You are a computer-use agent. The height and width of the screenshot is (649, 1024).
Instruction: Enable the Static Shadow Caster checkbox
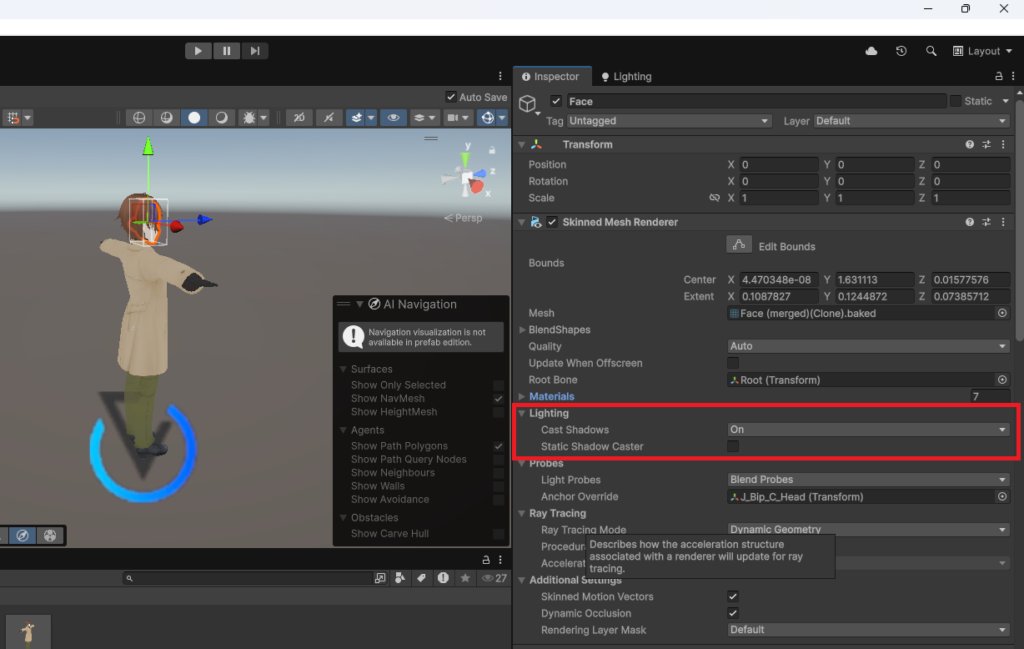click(733, 446)
